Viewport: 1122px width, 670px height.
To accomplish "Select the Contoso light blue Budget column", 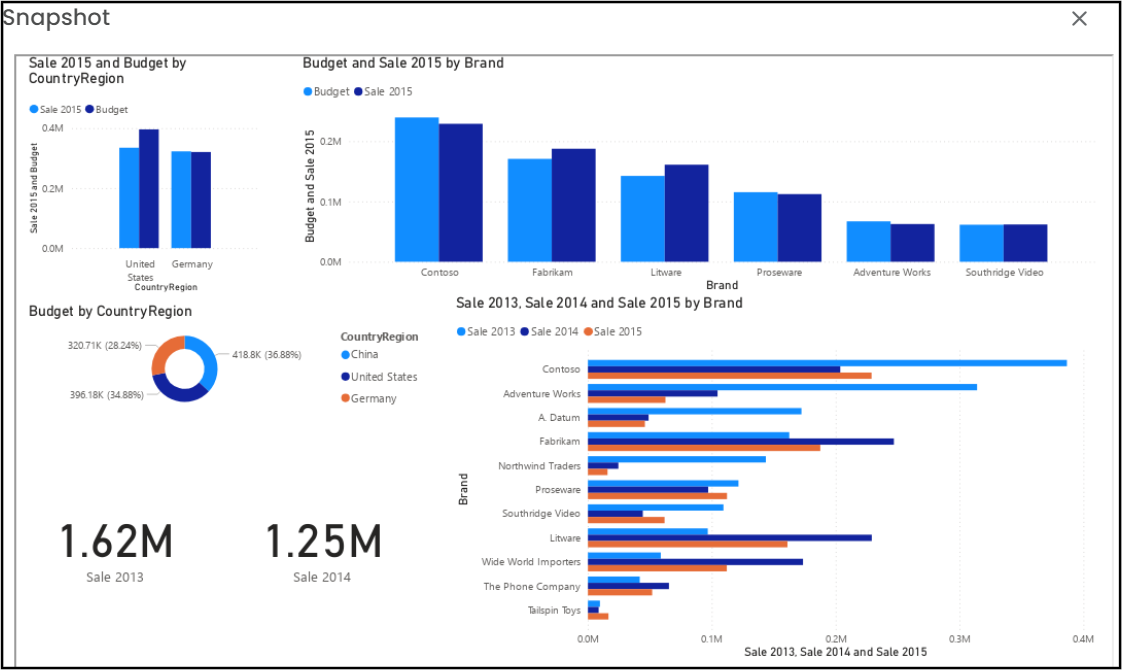I will [x=416, y=190].
